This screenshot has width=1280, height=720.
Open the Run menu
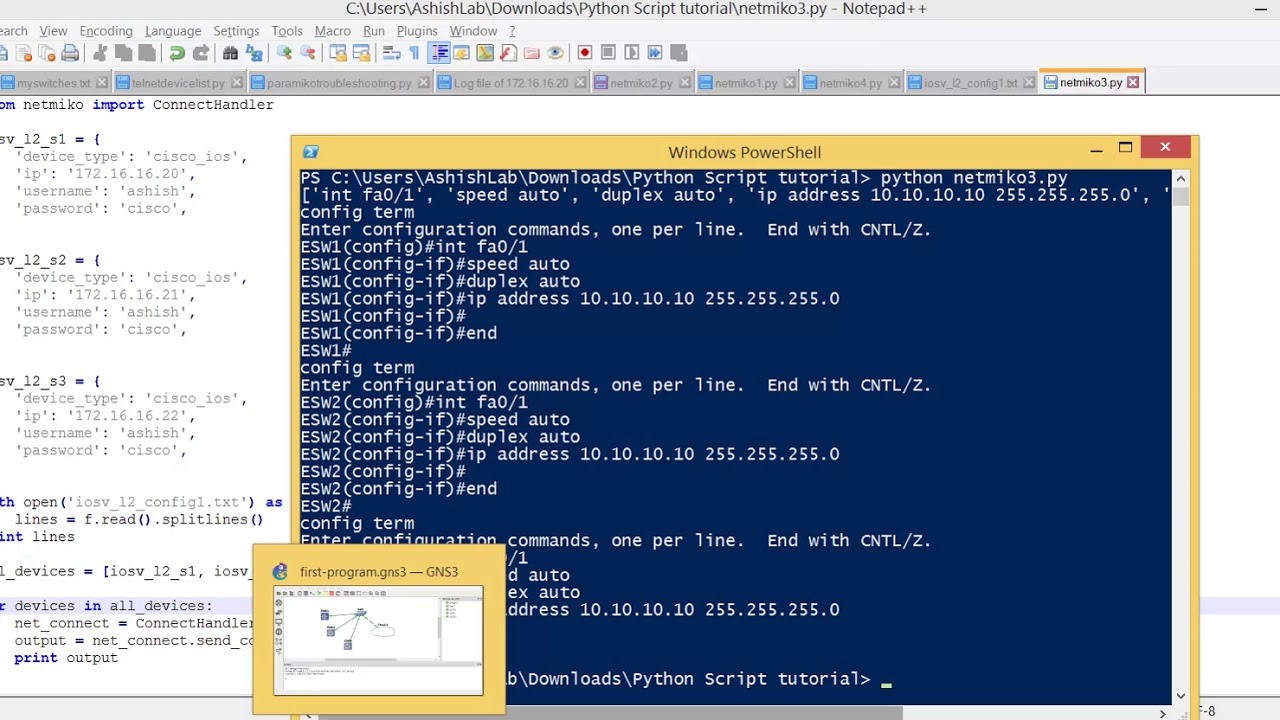(x=374, y=31)
